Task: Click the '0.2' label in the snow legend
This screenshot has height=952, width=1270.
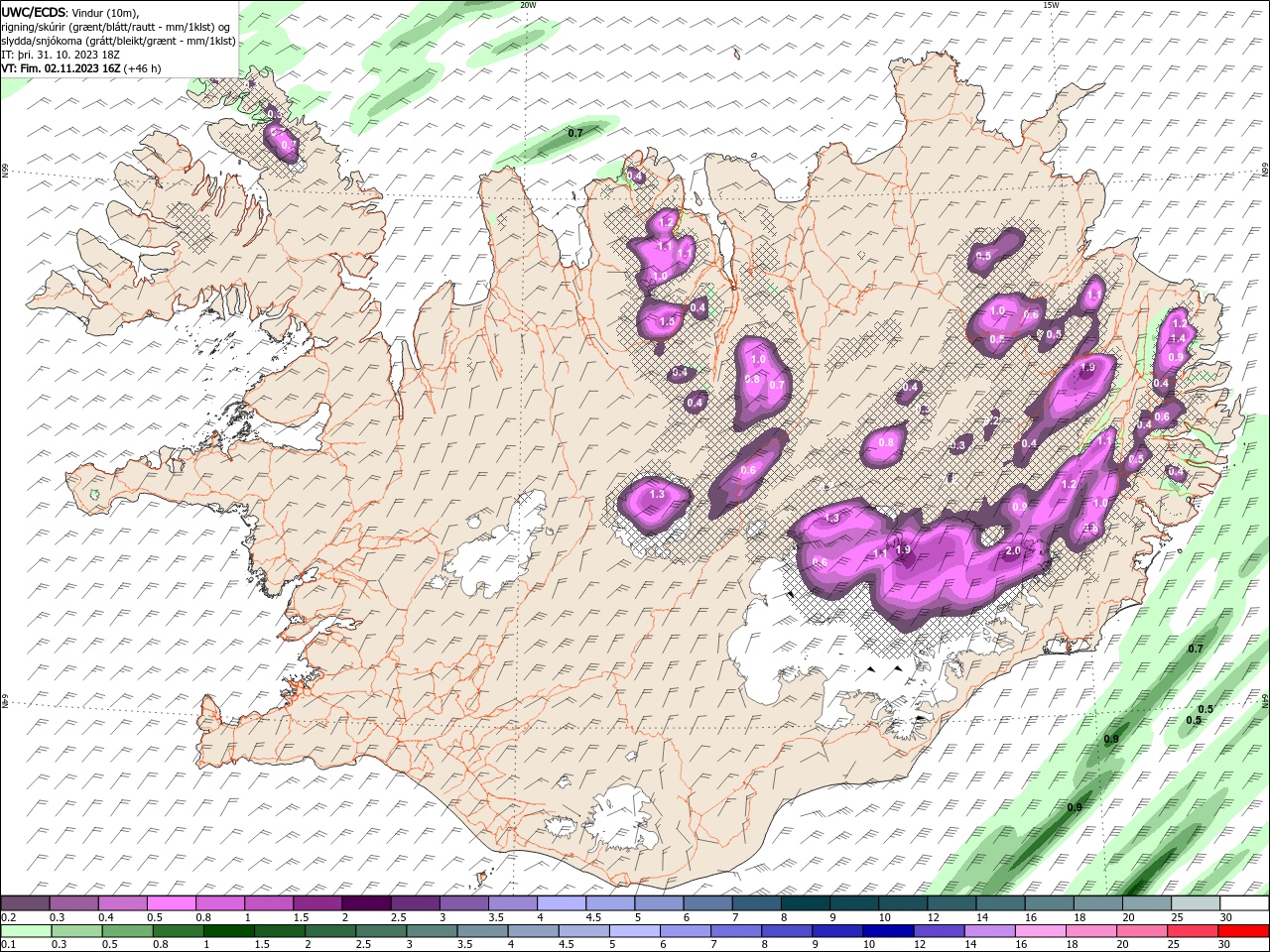Action: pyautogui.click(x=7, y=917)
